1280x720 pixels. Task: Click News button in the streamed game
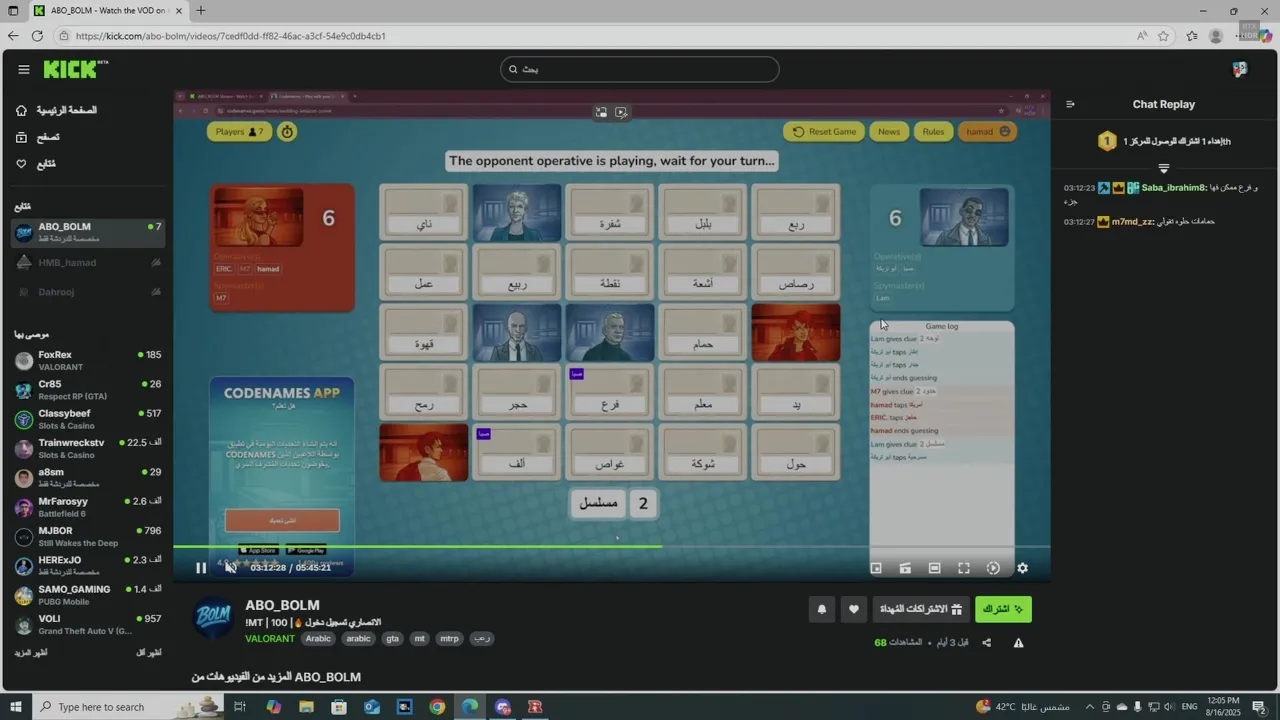point(889,132)
